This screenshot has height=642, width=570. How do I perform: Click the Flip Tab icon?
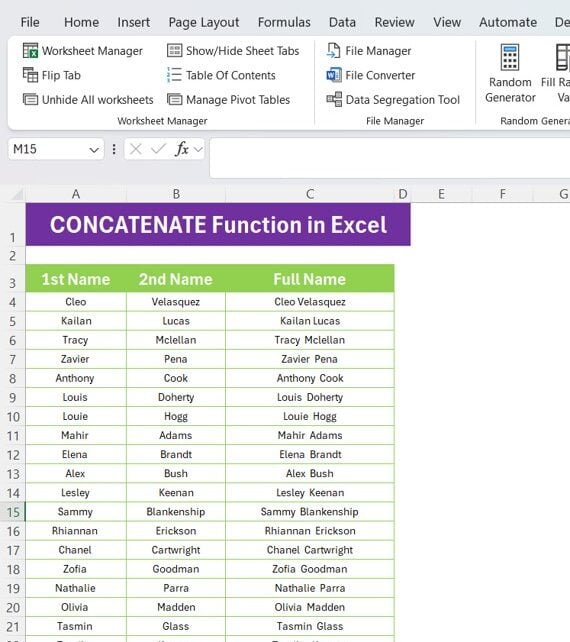30,75
